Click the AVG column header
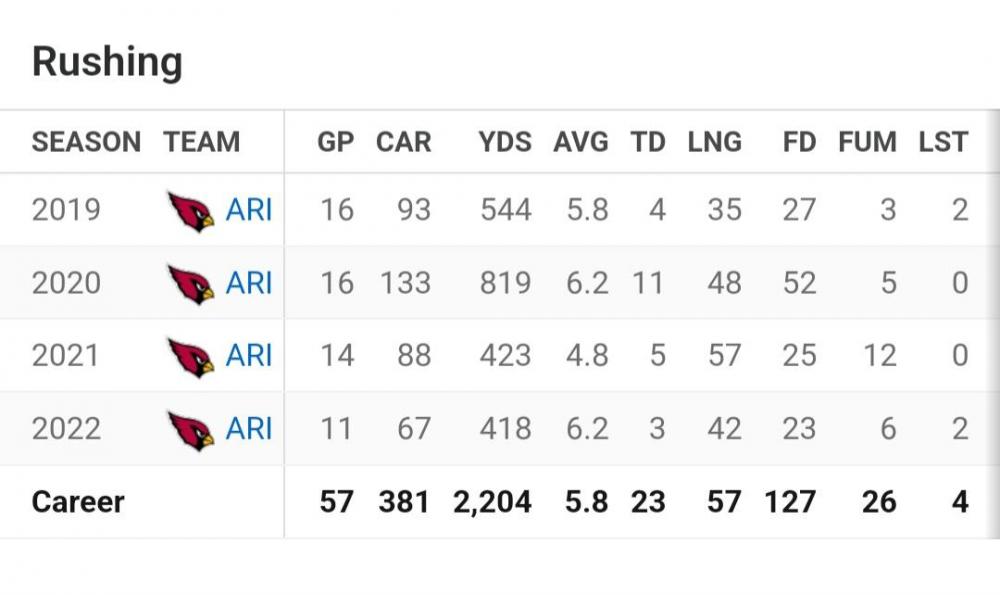Viewport: 1000px width, 595px height. (x=581, y=142)
